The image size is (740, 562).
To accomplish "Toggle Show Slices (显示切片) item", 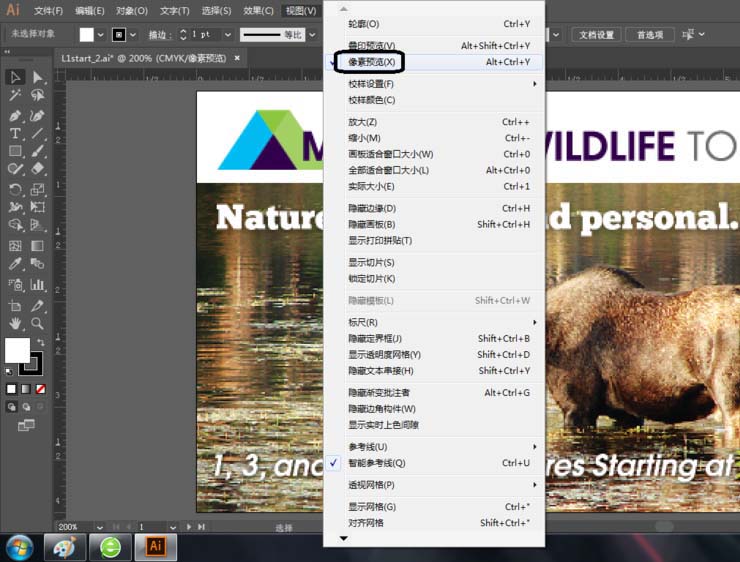I will pyautogui.click(x=433, y=262).
